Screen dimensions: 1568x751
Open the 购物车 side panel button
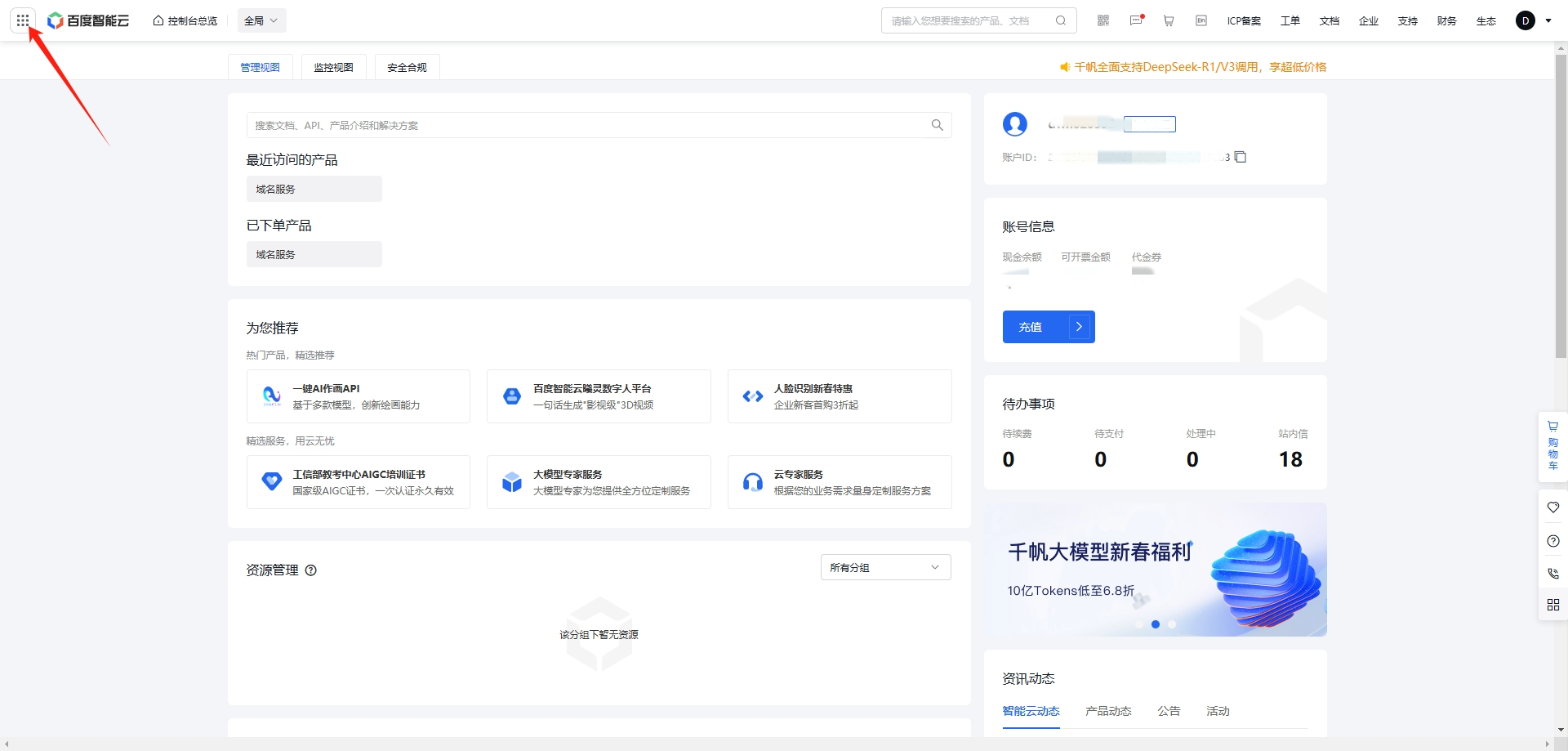[x=1553, y=447]
